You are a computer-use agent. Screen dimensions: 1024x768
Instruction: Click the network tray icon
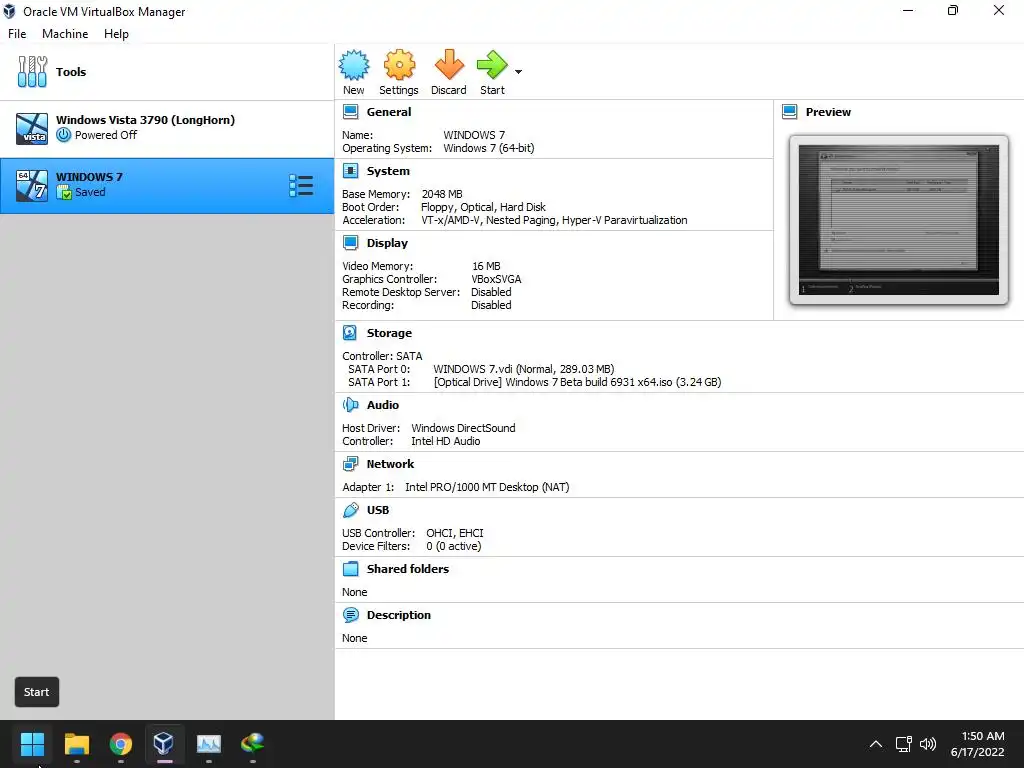pos(903,744)
